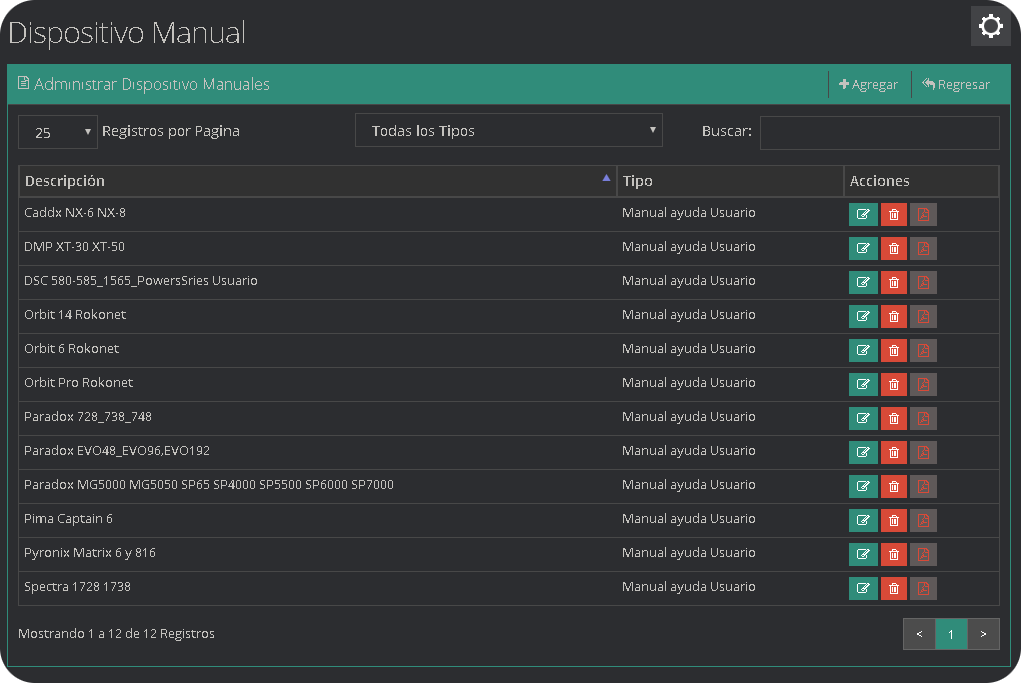Focus the Buscar search field

pyautogui.click(x=879, y=132)
